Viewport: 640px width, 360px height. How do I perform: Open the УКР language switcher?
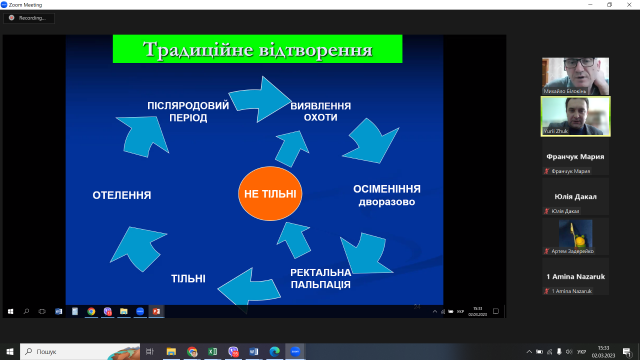[x=581, y=351]
